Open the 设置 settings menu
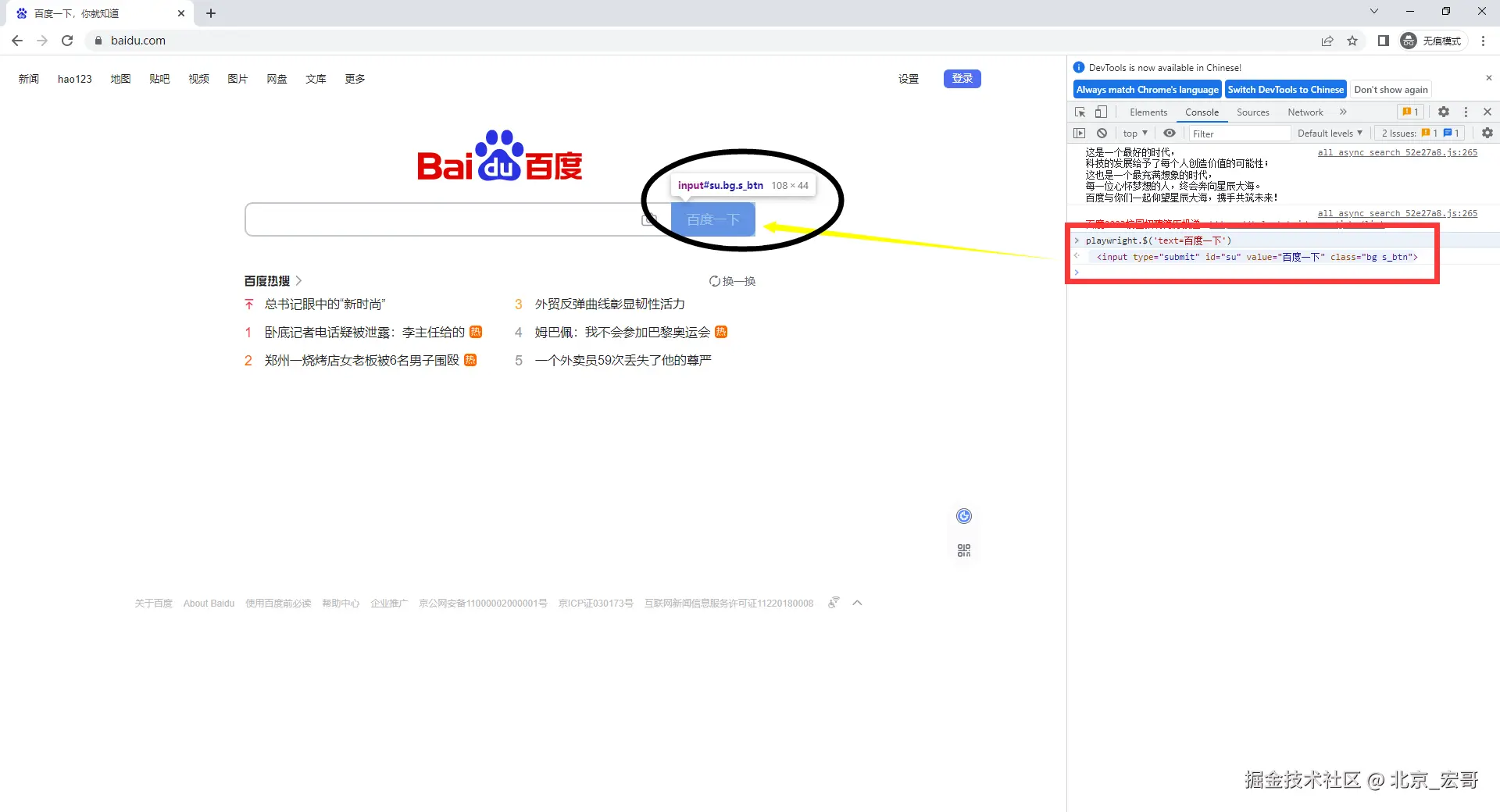 coord(909,79)
